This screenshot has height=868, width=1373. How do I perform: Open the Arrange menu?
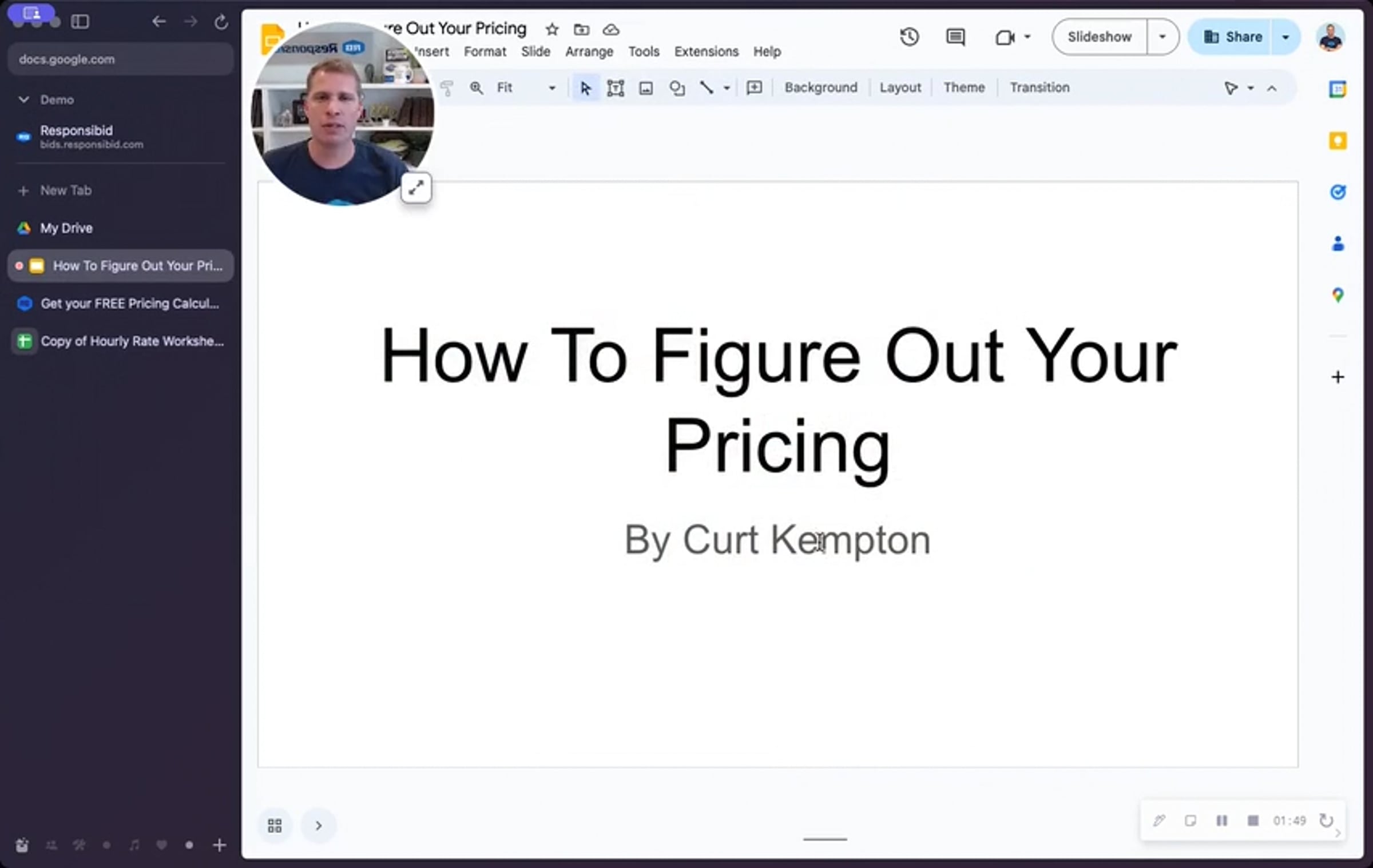coord(589,51)
